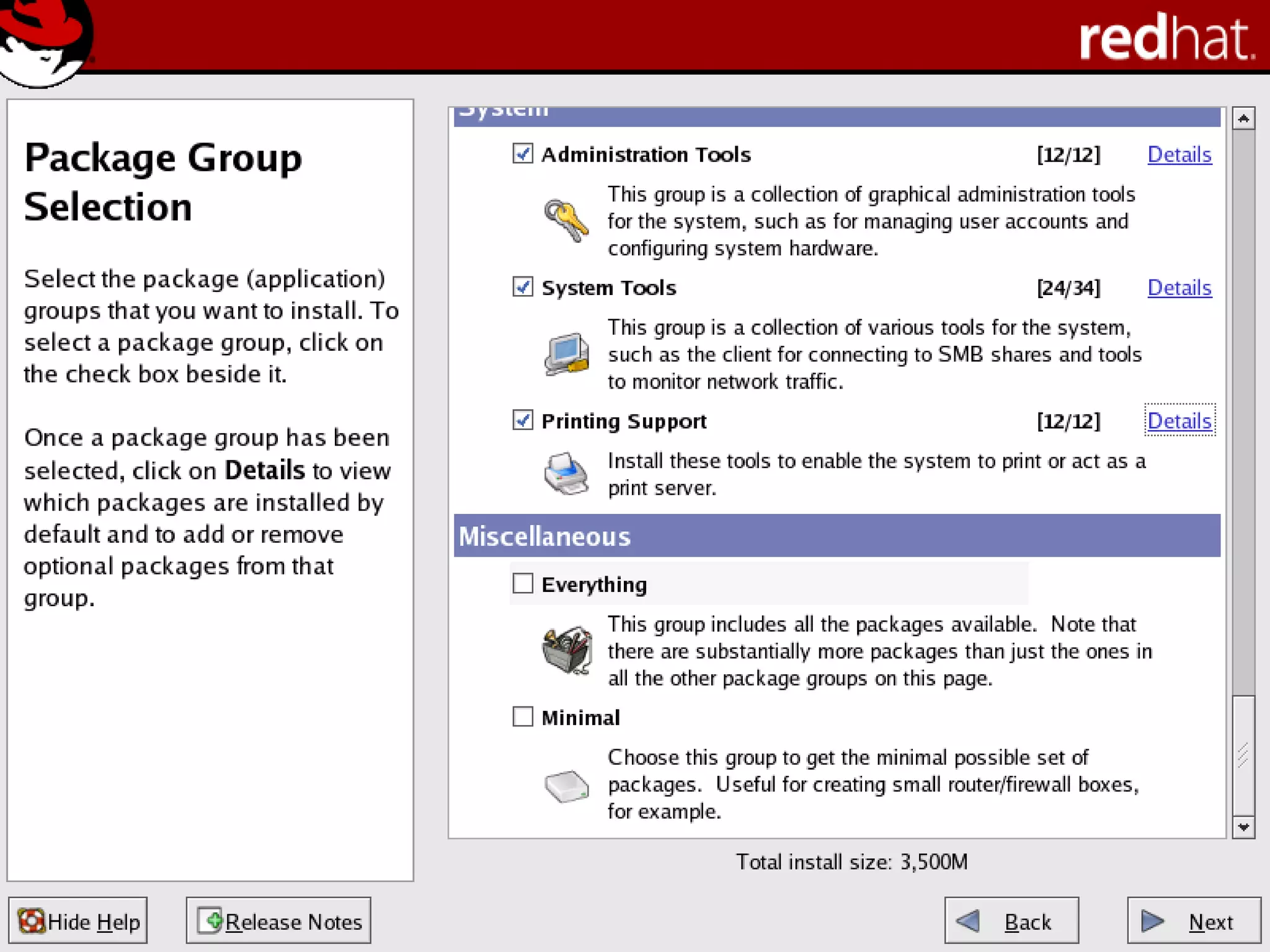The image size is (1270, 952).
Task: Click the Red Hat shadowman logo
Action: (x=45, y=41)
